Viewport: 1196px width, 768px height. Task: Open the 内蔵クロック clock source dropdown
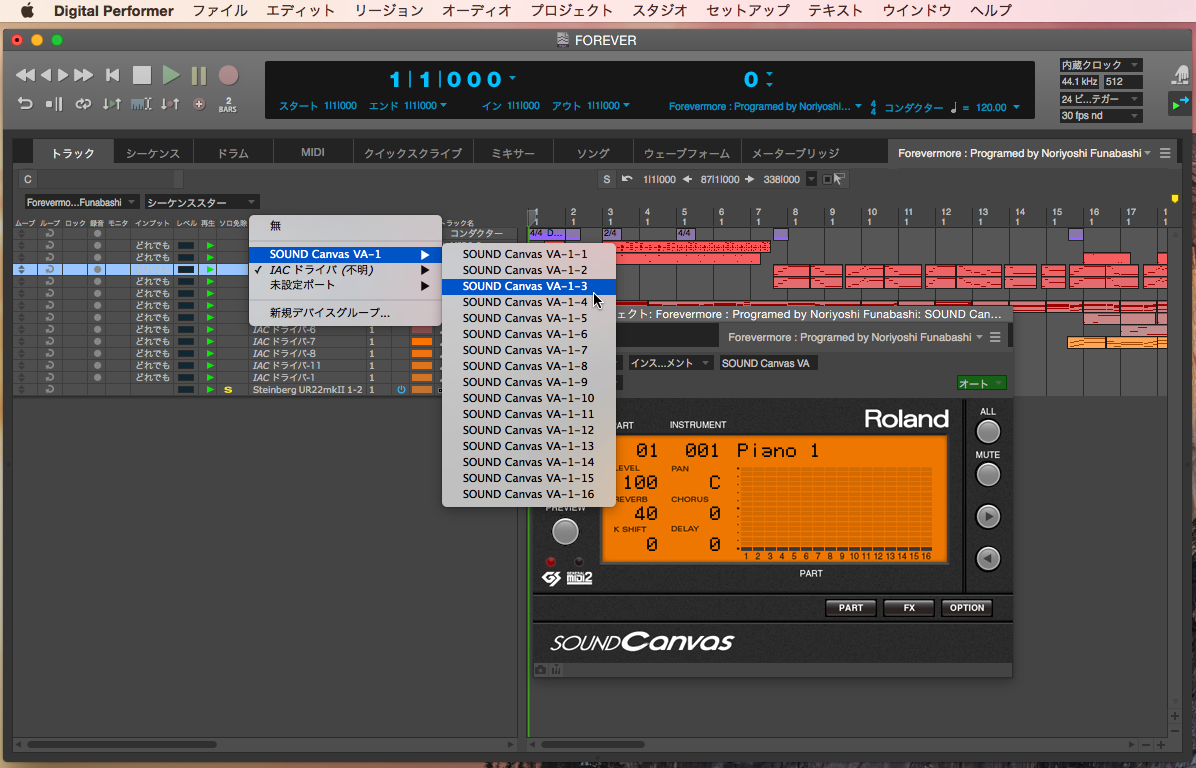coord(1100,65)
